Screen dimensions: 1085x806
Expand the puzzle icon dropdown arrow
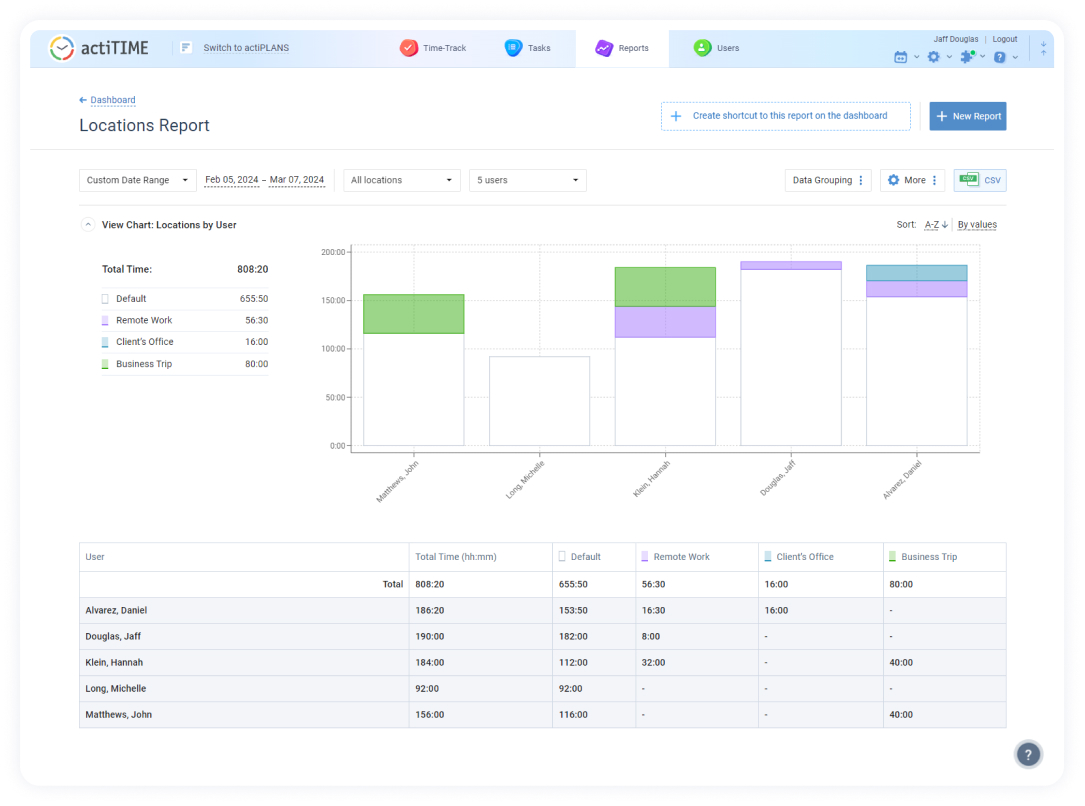coord(983,57)
